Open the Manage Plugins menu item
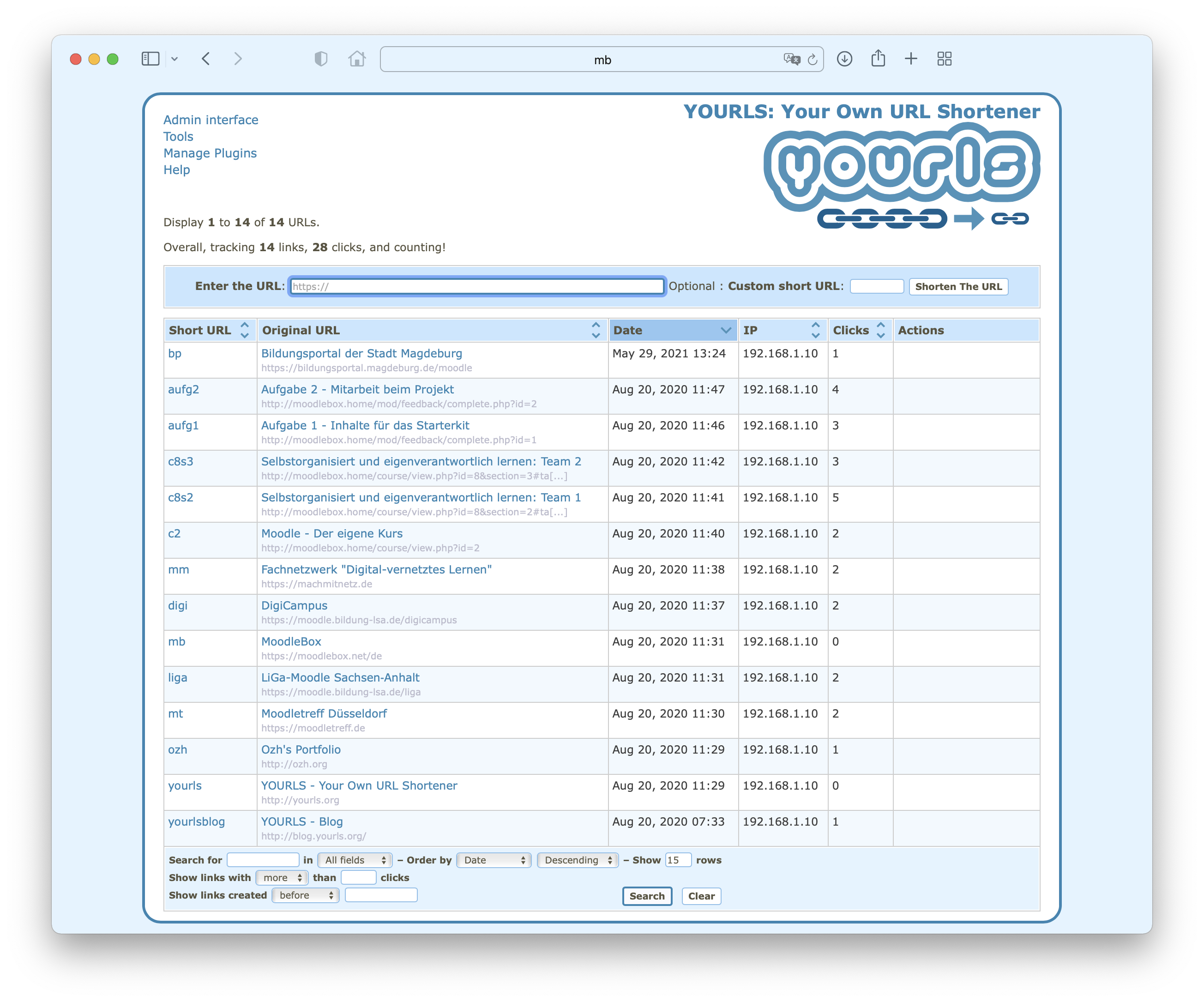1204x1002 pixels. 210,152
